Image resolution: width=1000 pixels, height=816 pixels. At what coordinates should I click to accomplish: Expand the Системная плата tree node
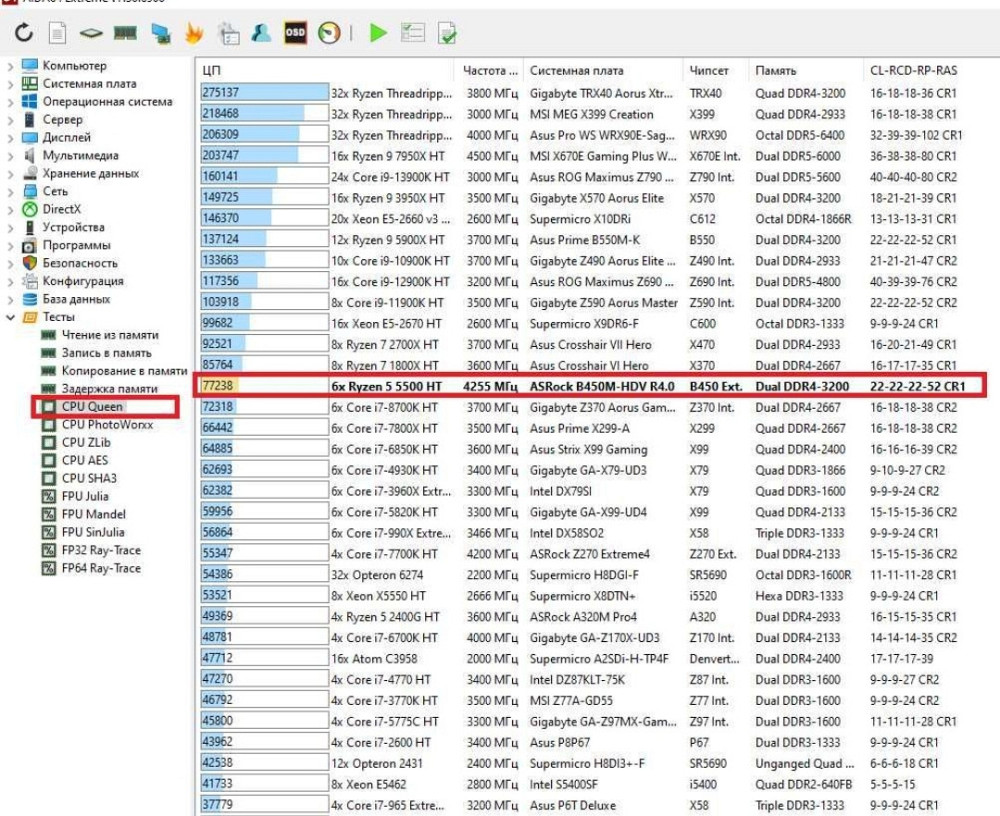11,84
